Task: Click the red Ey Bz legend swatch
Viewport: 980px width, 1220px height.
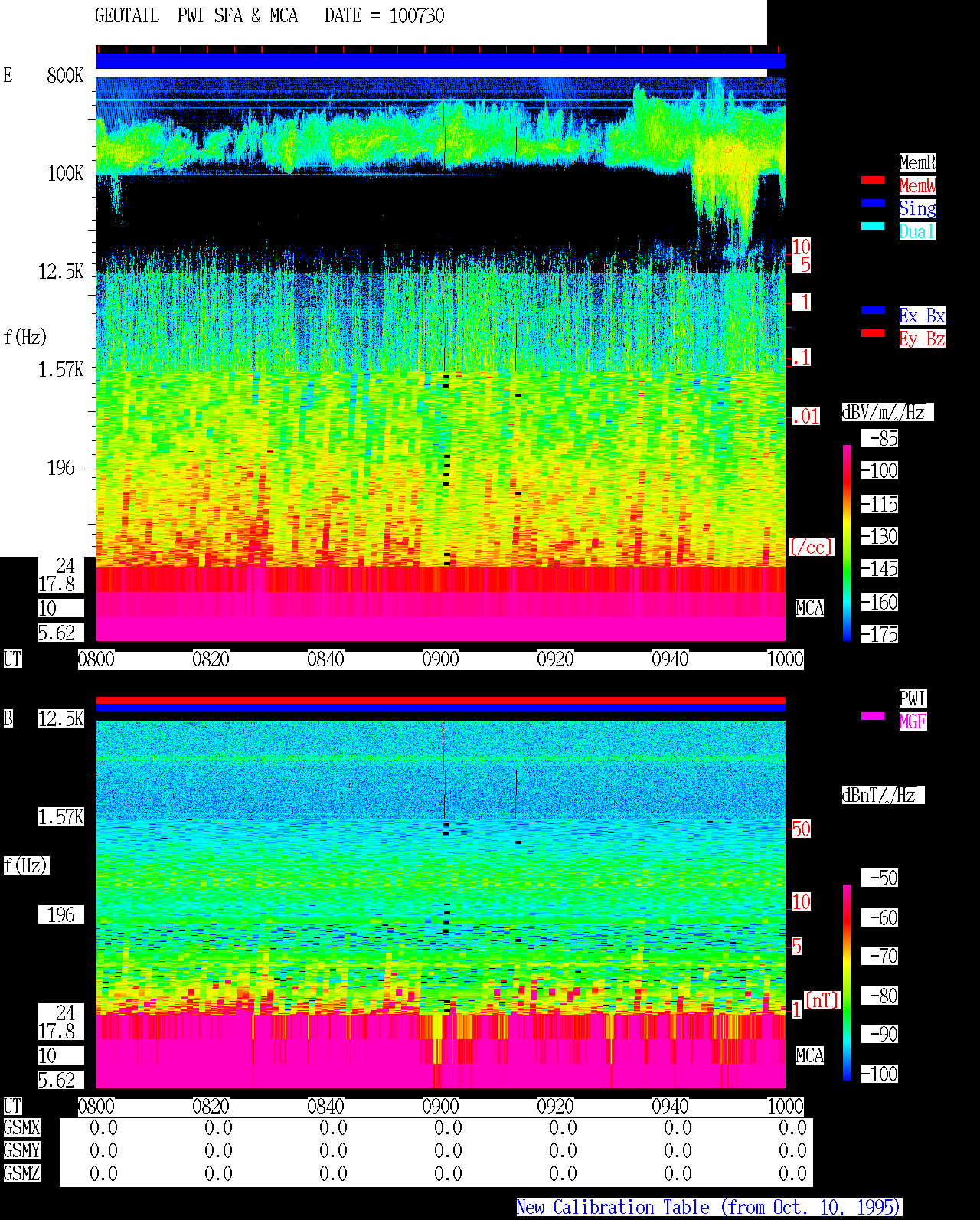Action: (873, 333)
